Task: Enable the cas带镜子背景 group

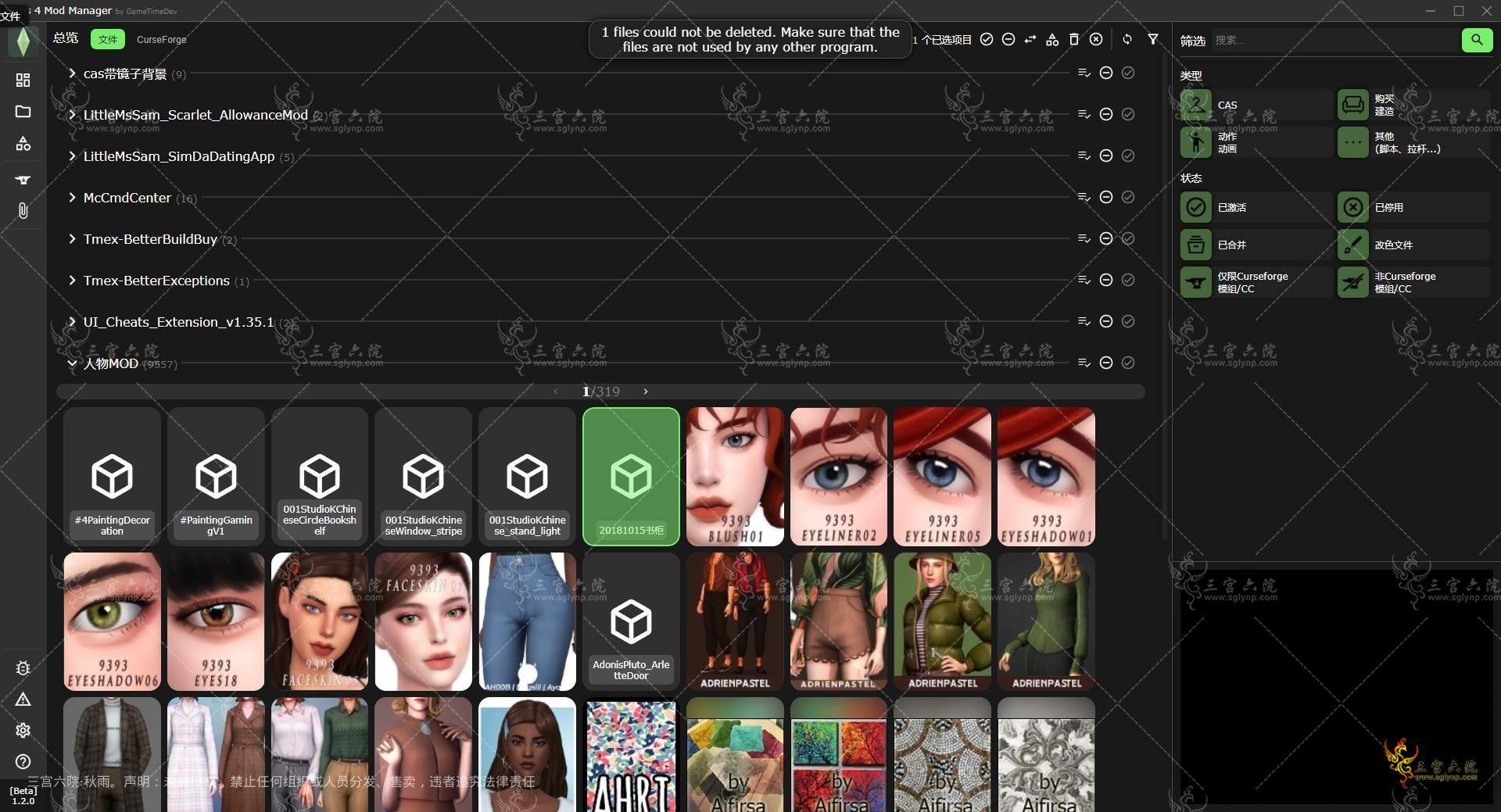Action: pyautogui.click(x=1128, y=73)
